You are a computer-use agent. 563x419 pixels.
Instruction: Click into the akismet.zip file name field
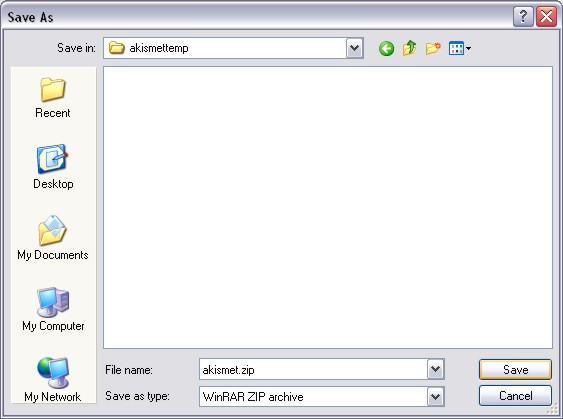[313, 369]
